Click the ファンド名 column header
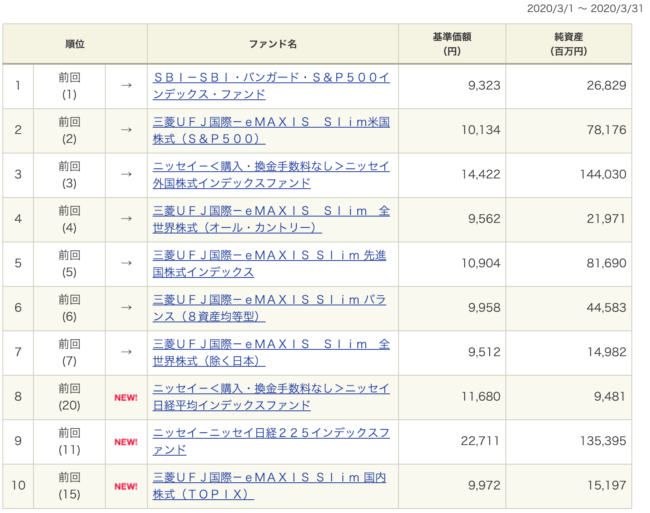Viewport: 650px width, 513px height. [x=272, y=44]
